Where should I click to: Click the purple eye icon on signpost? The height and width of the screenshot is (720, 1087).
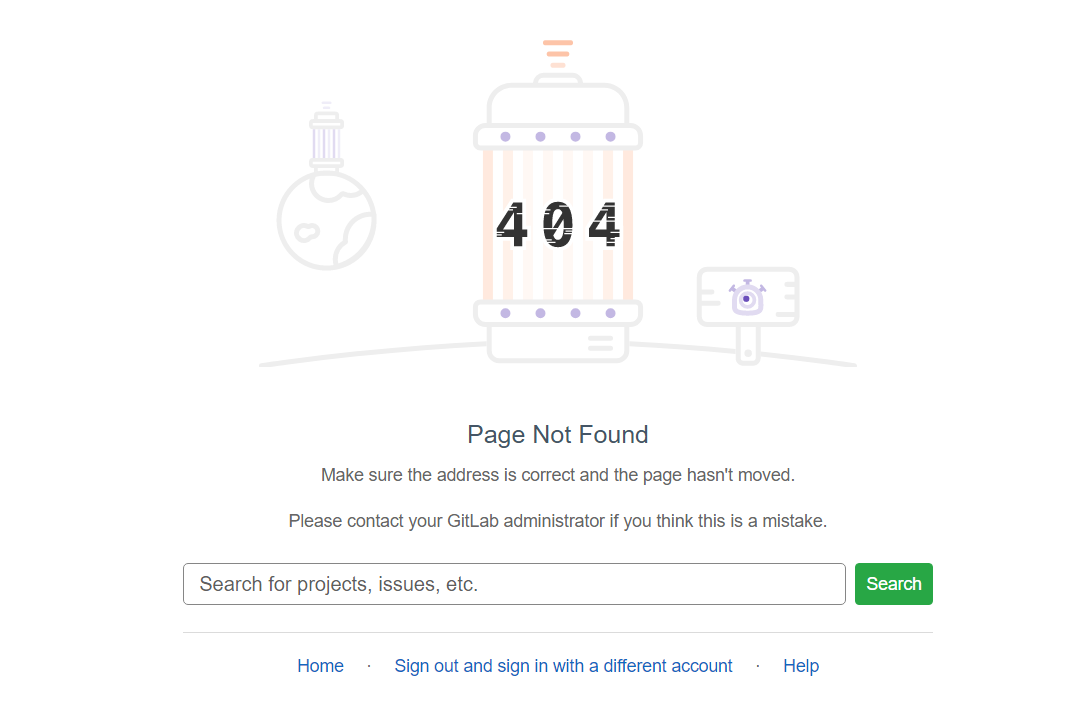(747, 298)
